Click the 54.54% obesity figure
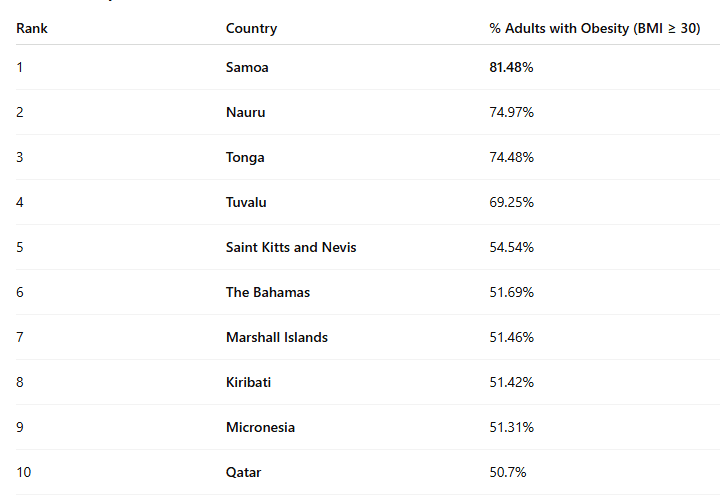Image resolution: width=720 pixels, height=495 pixels. pos(511,248)
